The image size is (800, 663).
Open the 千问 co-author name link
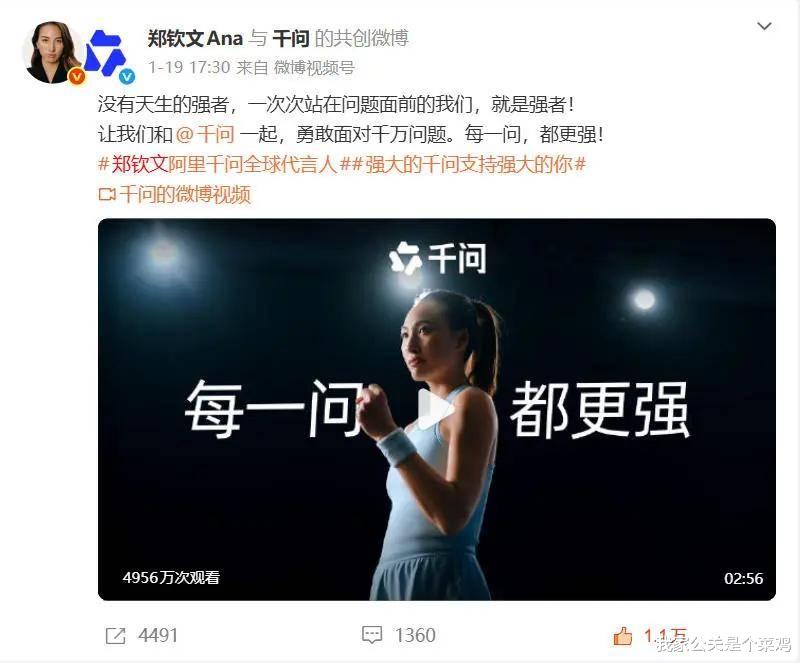coord(291,38)
